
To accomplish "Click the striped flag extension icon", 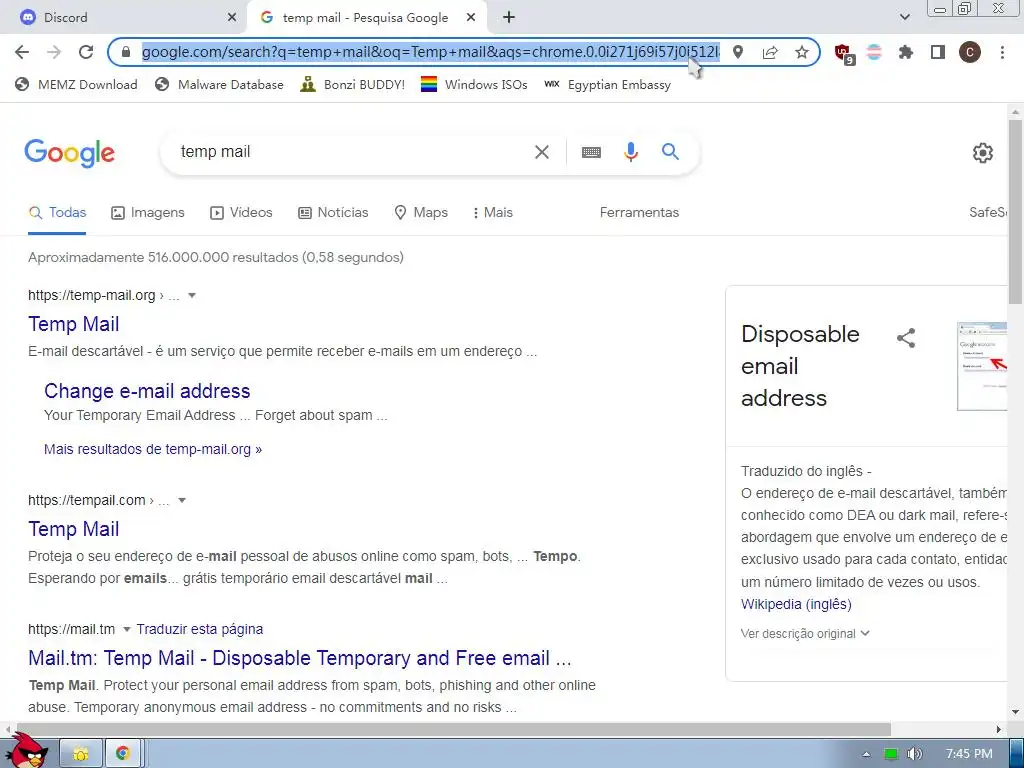I will pos(874,52).
